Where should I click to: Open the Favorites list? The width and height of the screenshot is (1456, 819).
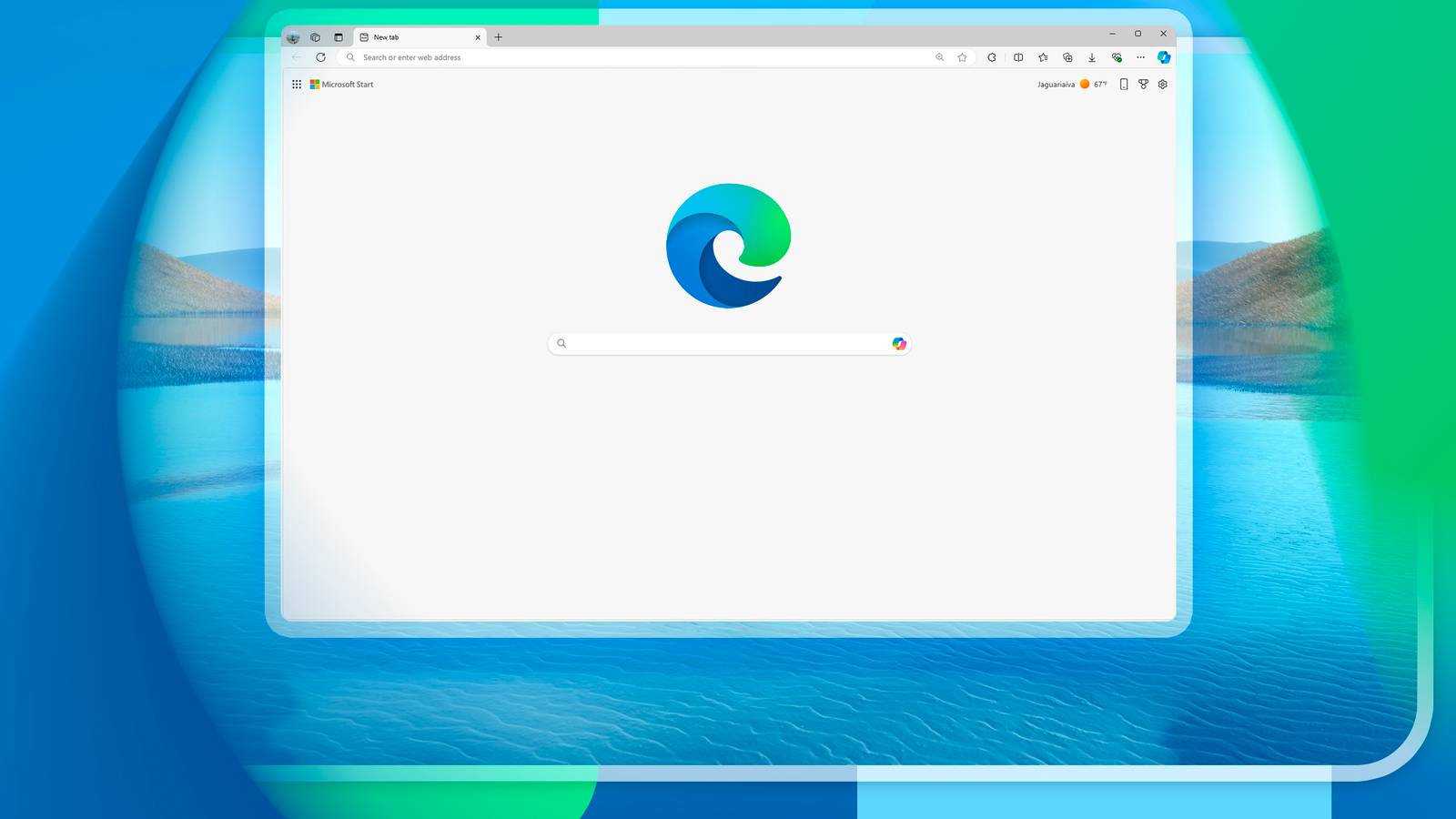coord(1042,57)
